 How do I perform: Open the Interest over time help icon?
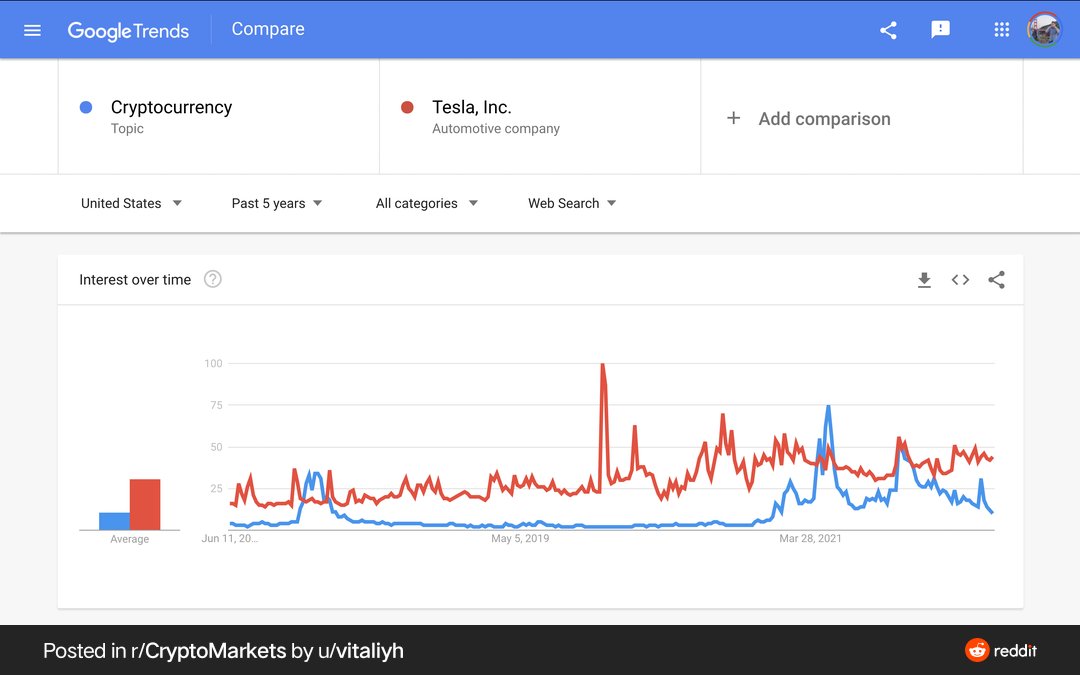pos(213,279)
